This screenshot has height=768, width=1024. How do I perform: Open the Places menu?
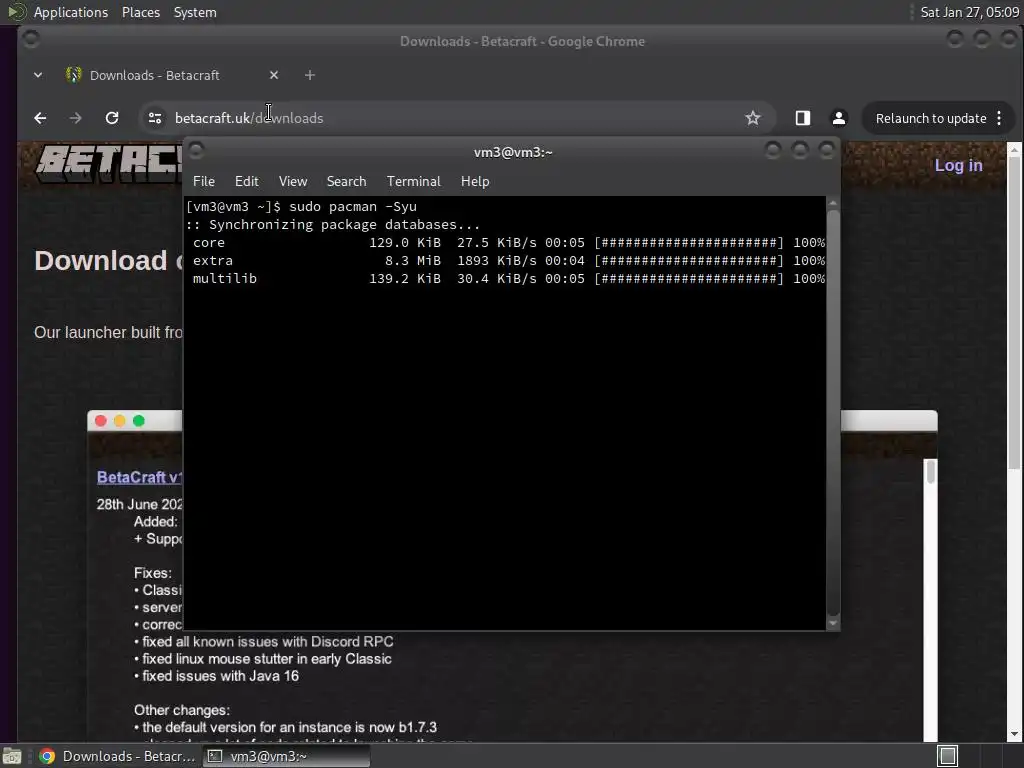click(140, 12)
